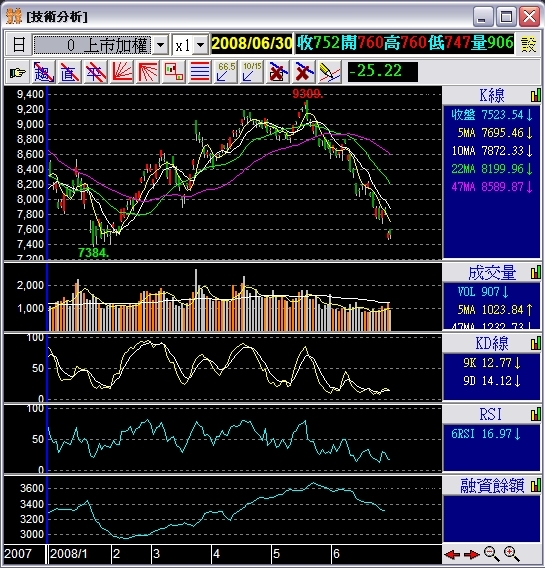Delete all drawn lines with the red X icon
Screen dimensions: 545x568
pyautogui.click(x=303, y=72)
